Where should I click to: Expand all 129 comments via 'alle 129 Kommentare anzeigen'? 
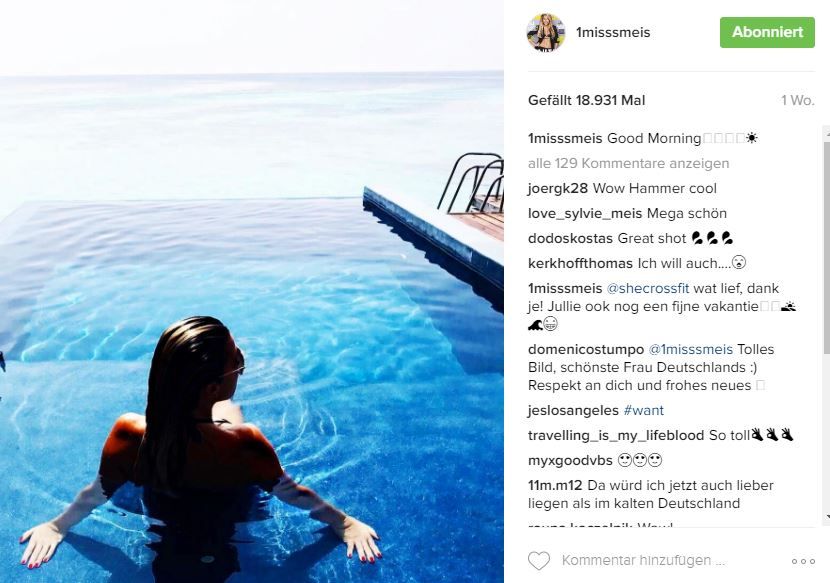click(x=628, y=164)
